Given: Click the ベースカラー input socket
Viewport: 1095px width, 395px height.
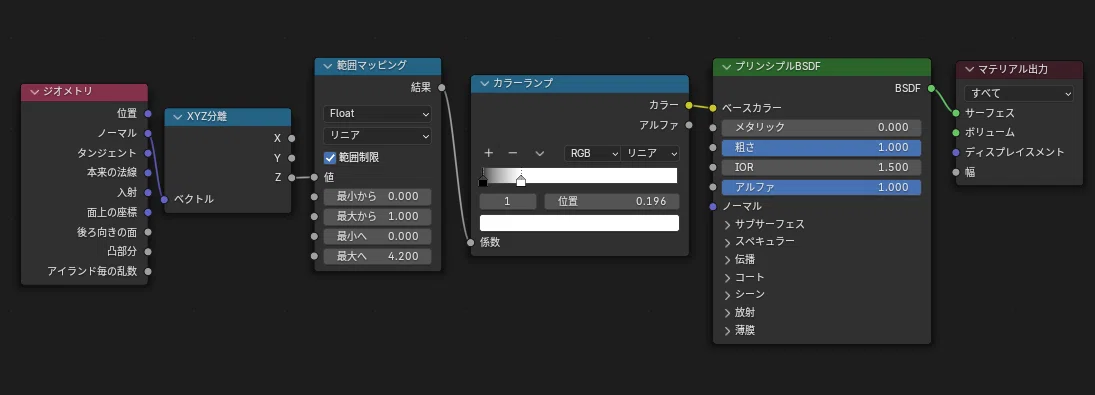Looking at the screenshot, I should click(712, 108).
